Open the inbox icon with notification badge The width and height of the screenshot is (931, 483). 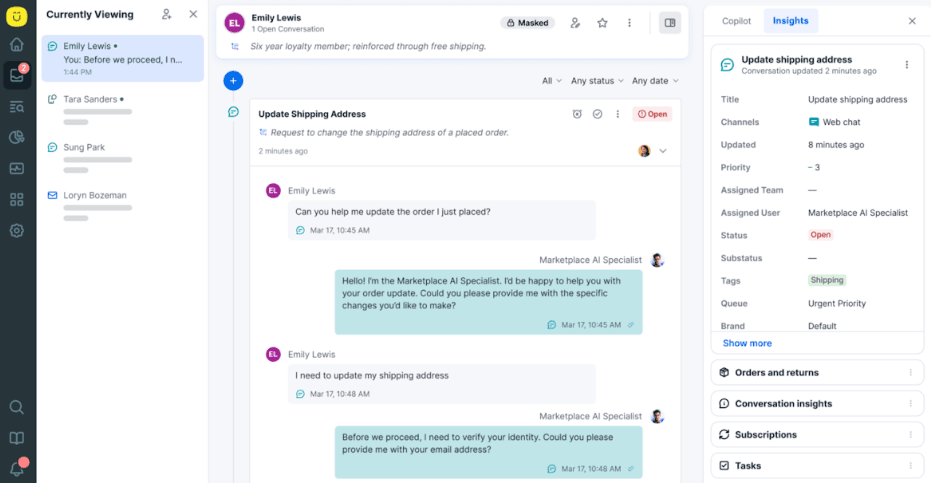17,75
